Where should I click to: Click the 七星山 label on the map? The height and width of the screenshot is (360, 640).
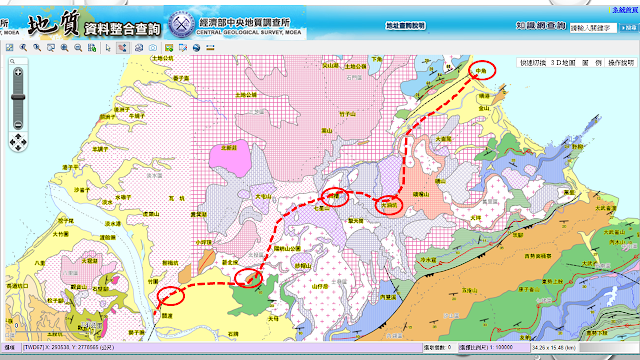click(x=322, y=208)
